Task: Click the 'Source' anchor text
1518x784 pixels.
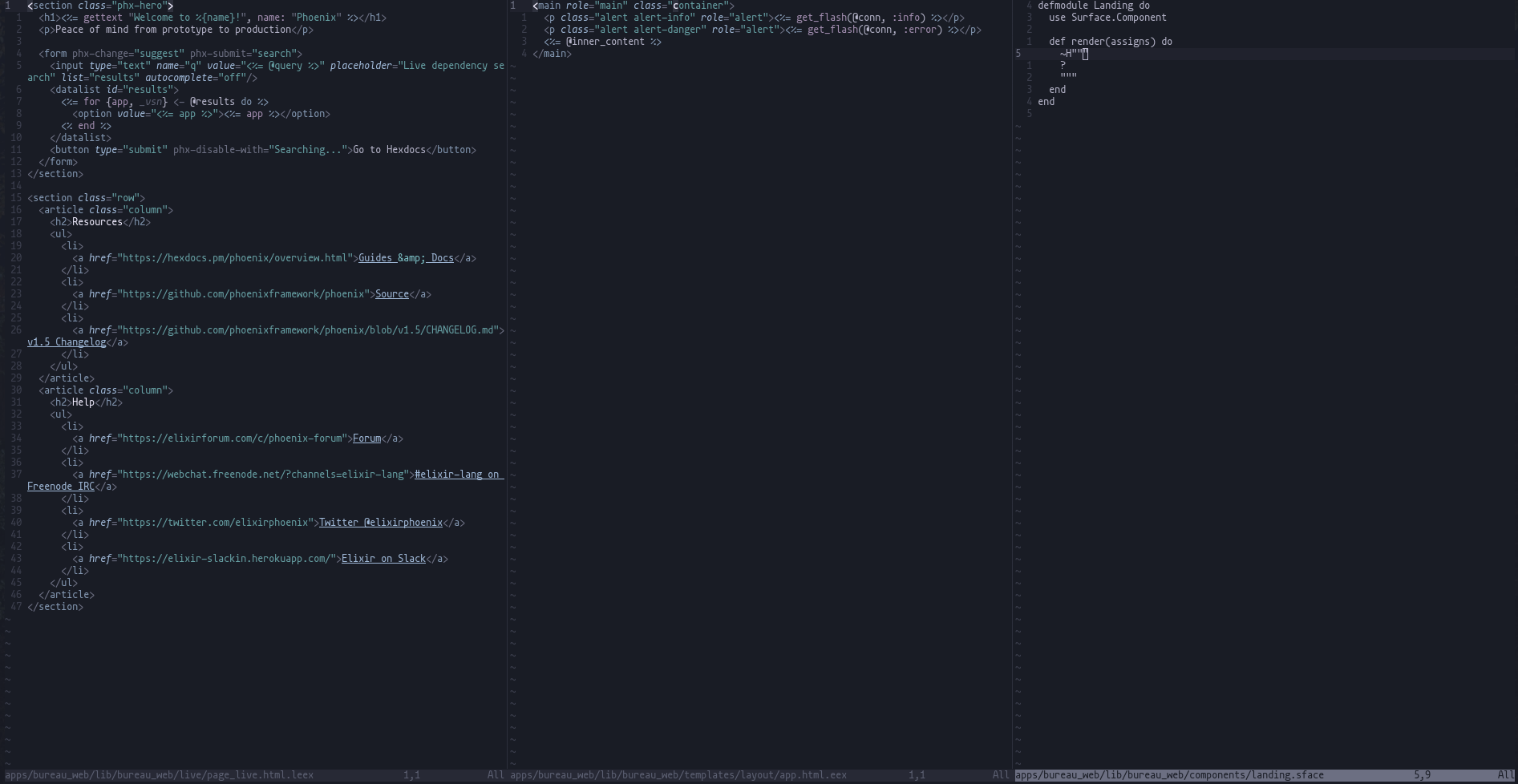Action: (x=392, y=294)
